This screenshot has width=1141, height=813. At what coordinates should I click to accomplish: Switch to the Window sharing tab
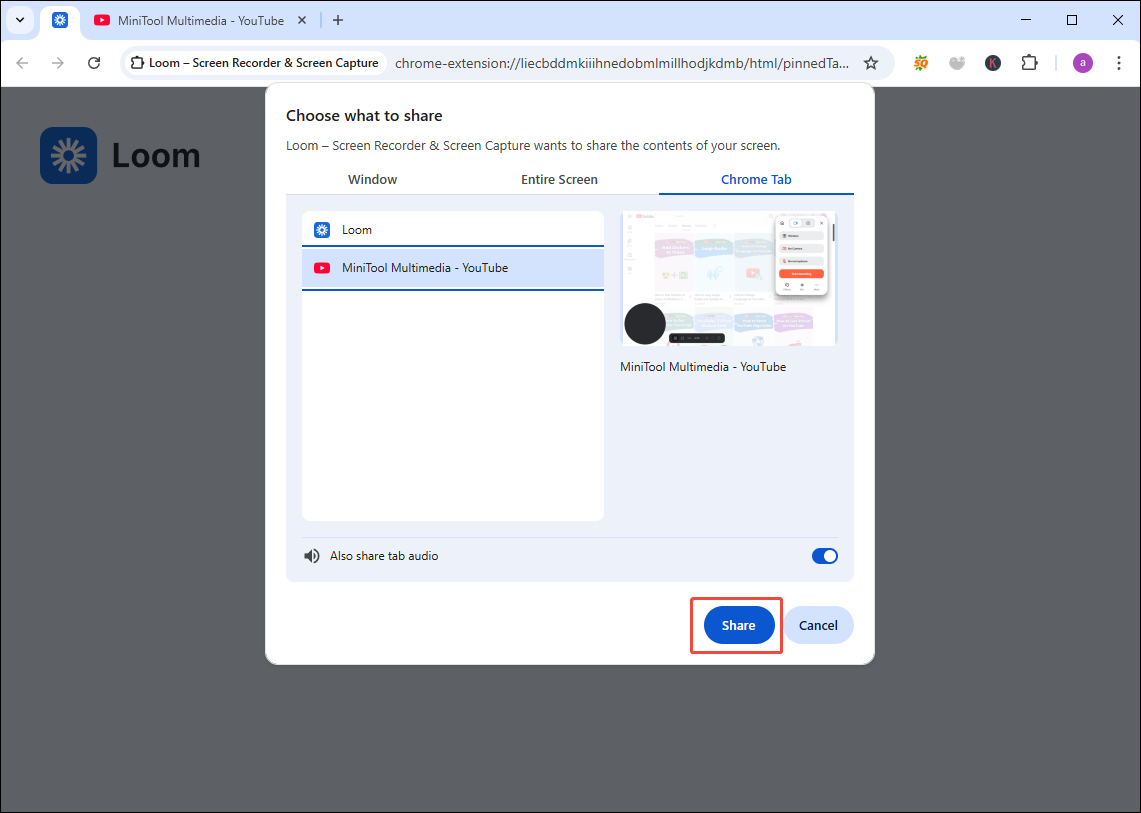pos(372,179)
